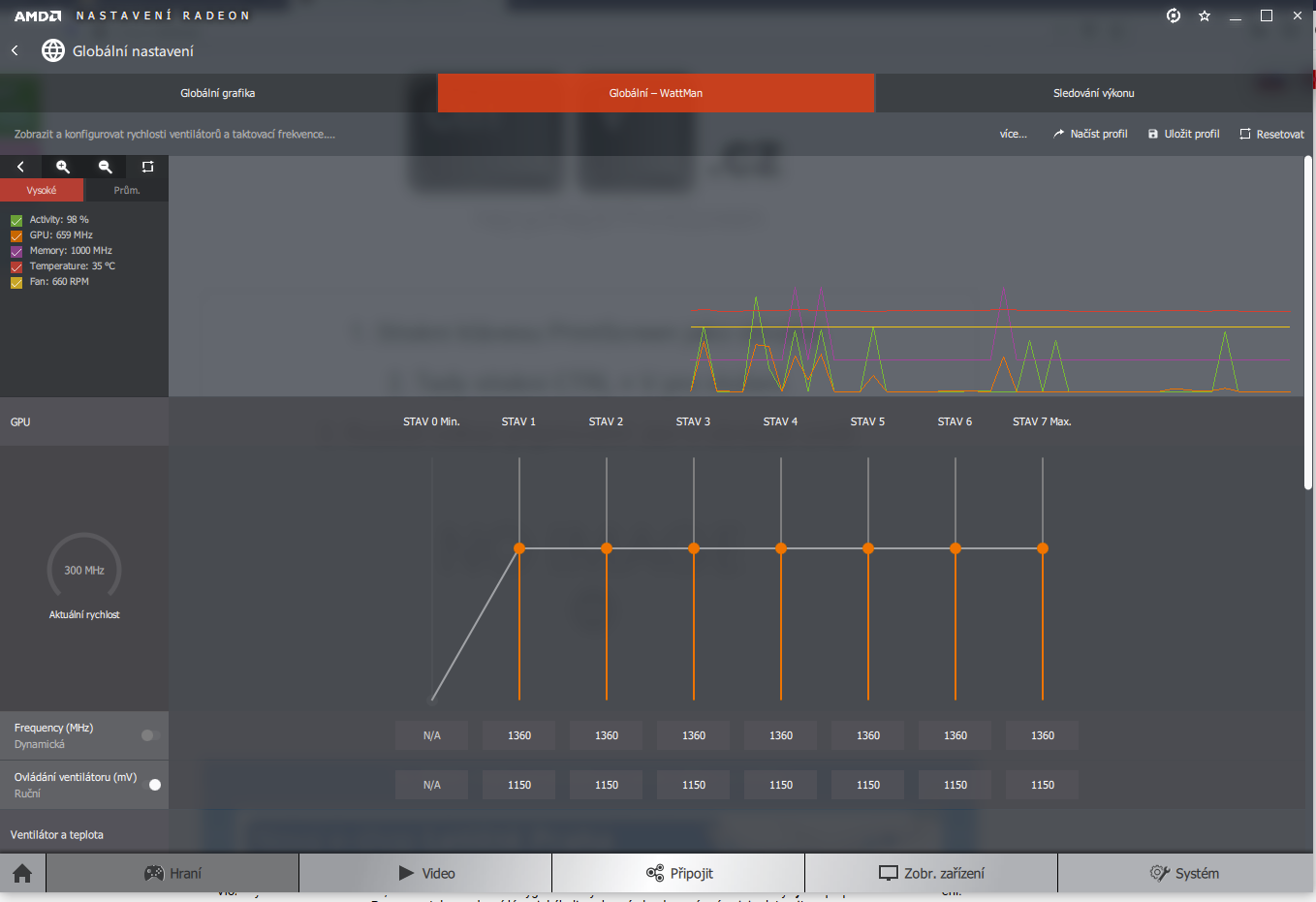This screenshot has height=902, width=1316.
Task: Reset settings with Resetovat
Action: (1271, 134)
